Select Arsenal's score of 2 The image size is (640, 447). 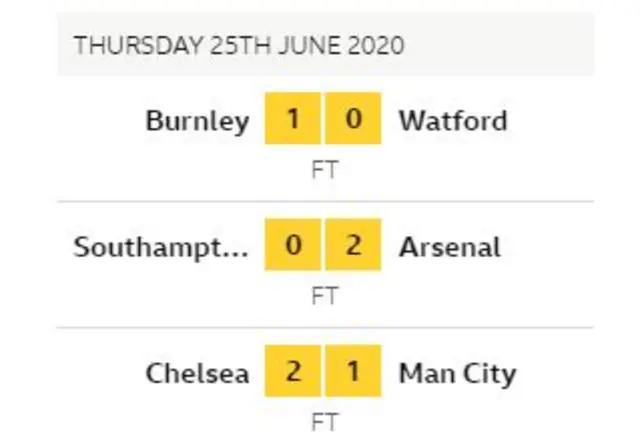click(352, 247)
